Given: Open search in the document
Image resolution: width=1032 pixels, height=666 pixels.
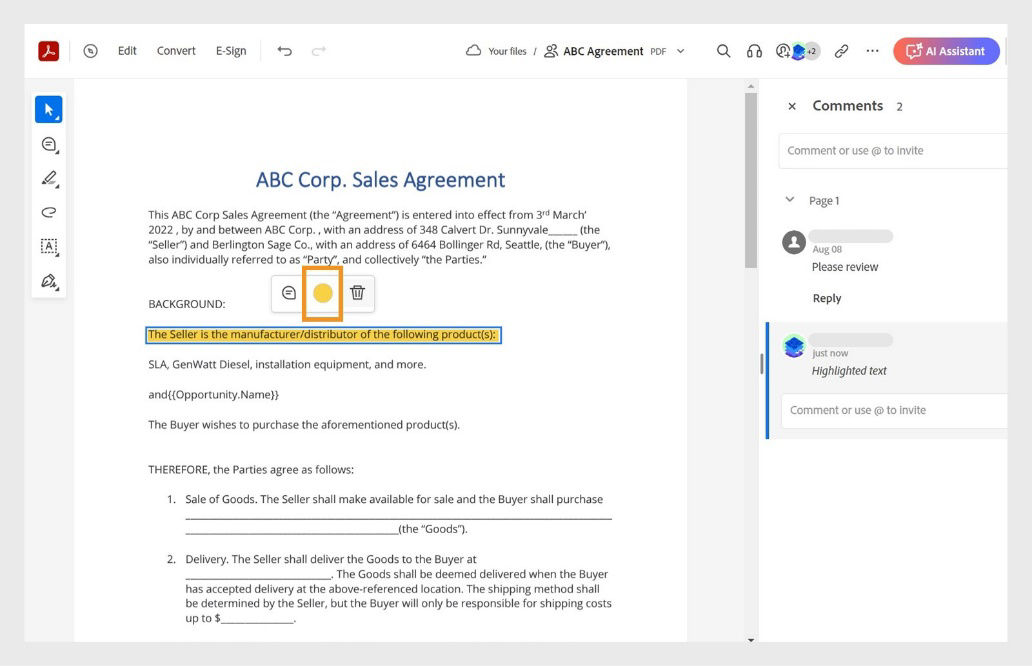Looking at the screenshot, I should 723,50.
